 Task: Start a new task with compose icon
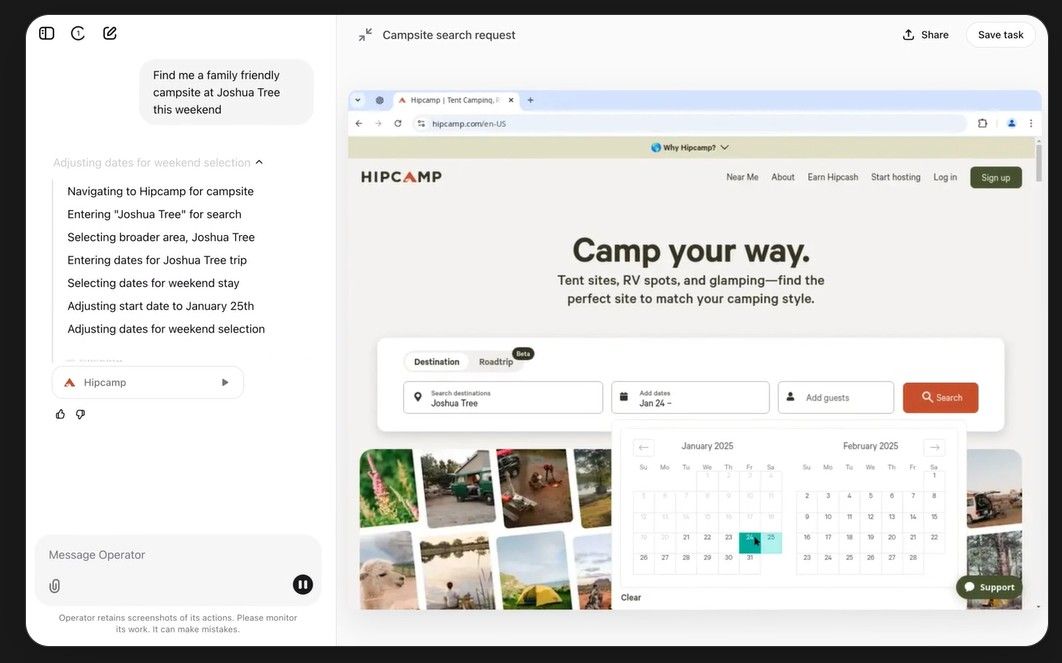click(110, 33)
